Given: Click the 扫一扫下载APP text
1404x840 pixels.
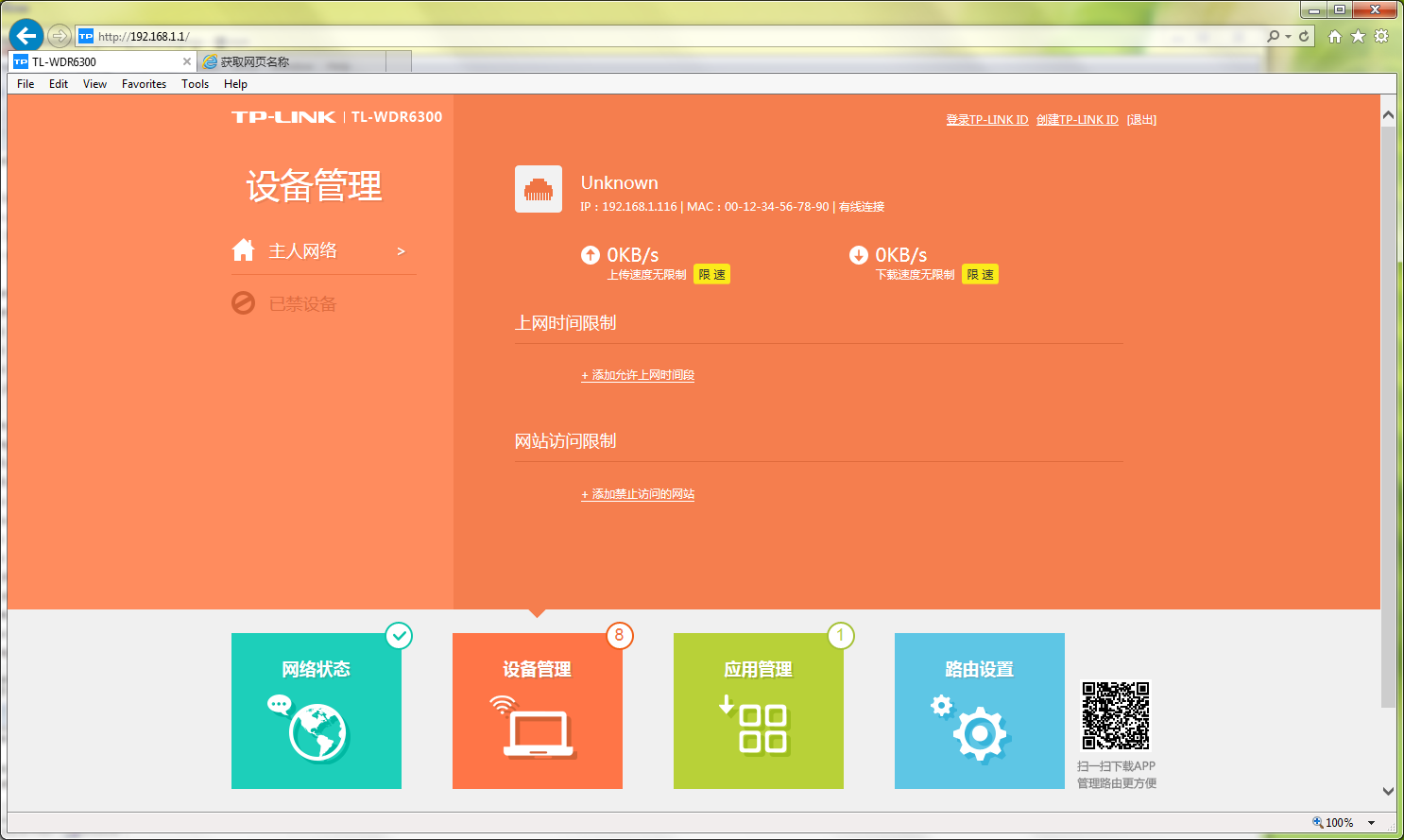Looking at the screenshot, I should (x=1116, y=766).
